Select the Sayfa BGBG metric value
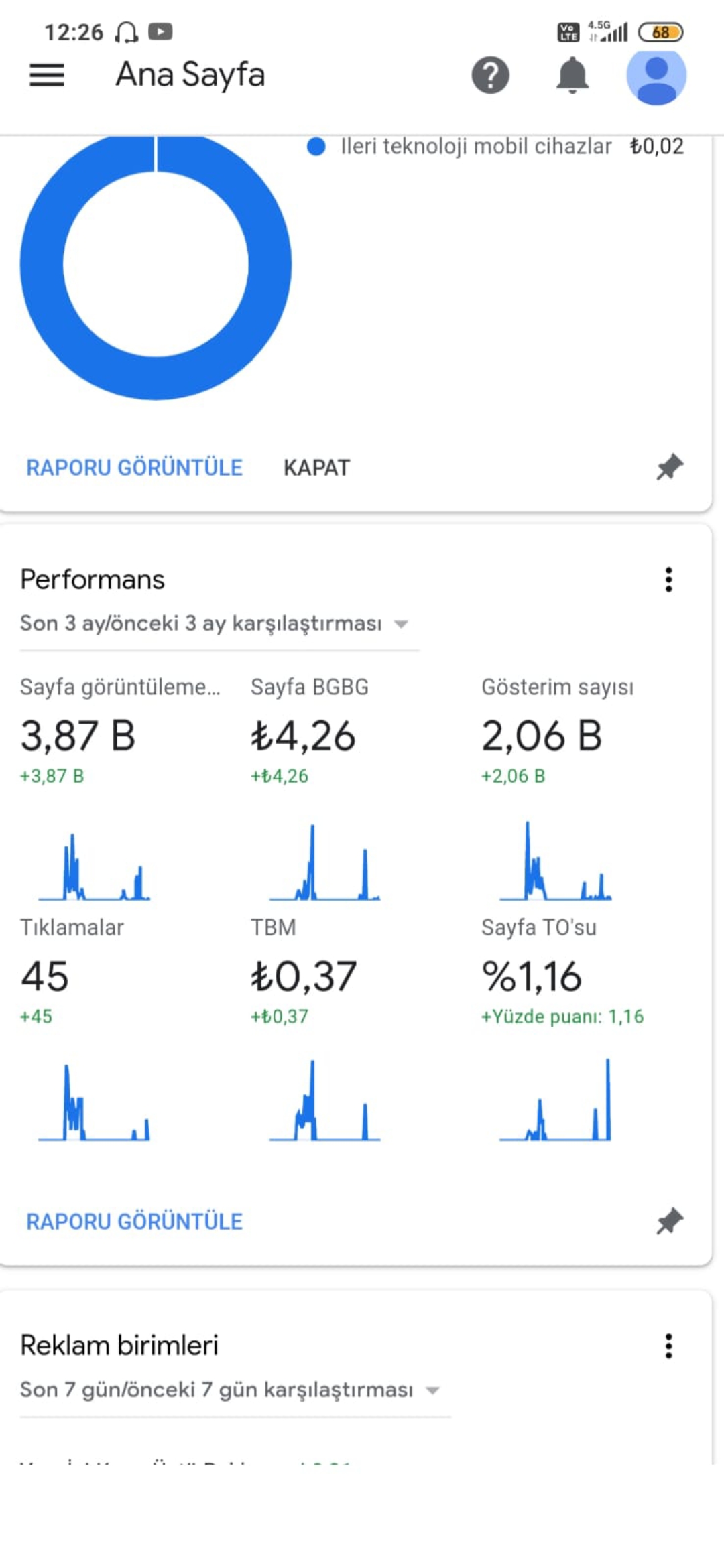This screenshot has width=724, height=1568. click(303, 736)
